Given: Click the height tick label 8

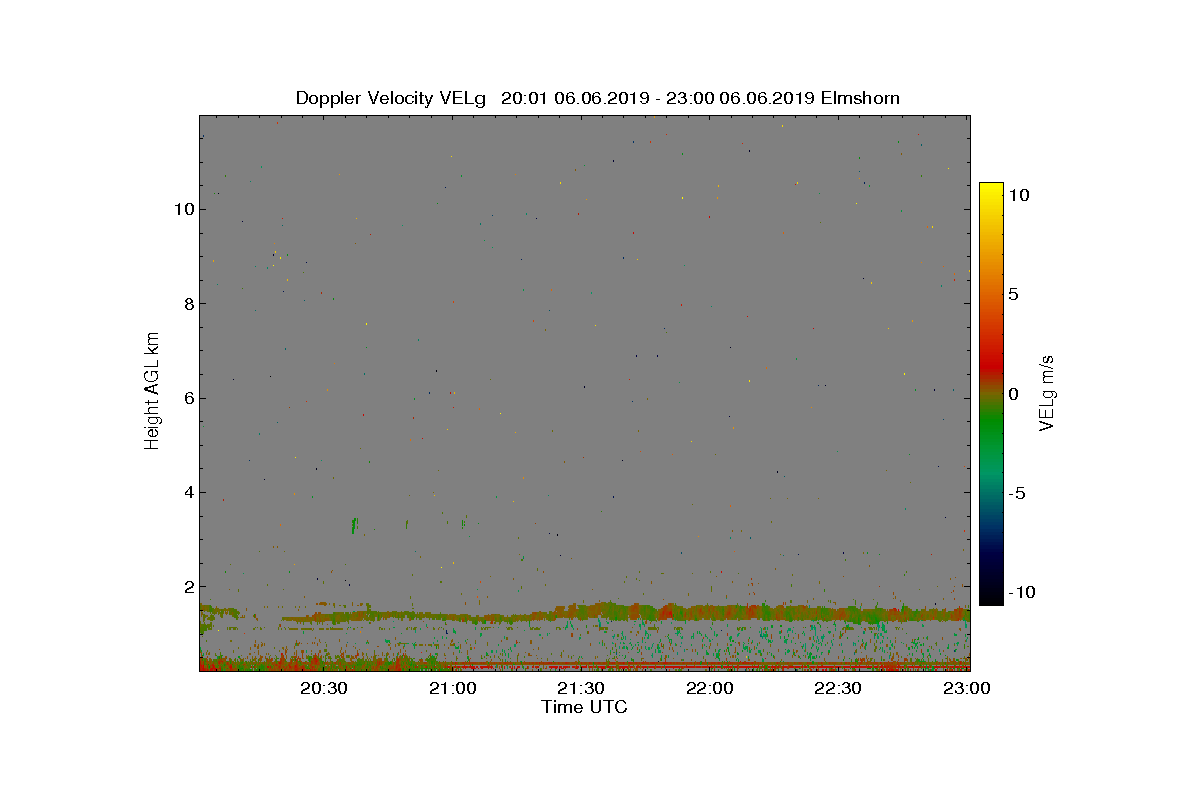Looking at the screenshot, I should 187,304.
